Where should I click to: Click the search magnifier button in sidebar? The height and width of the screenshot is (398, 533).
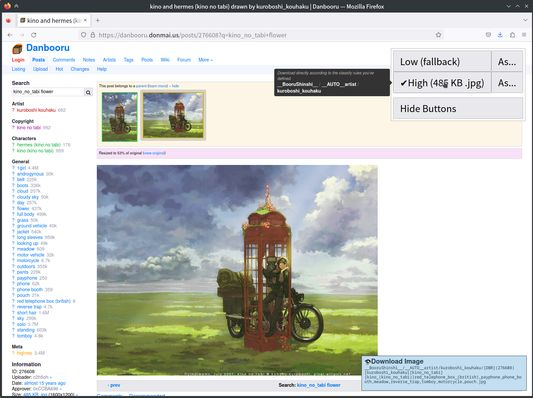[88, 92]
